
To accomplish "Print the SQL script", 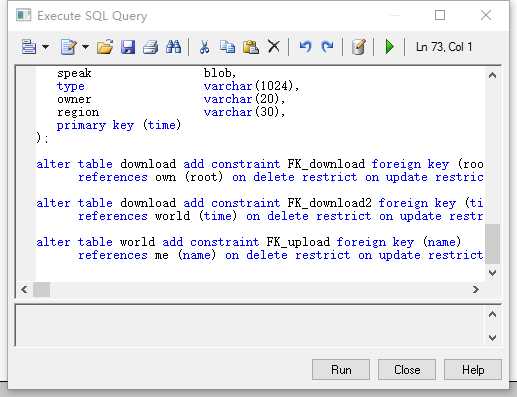I will [150, 47].
